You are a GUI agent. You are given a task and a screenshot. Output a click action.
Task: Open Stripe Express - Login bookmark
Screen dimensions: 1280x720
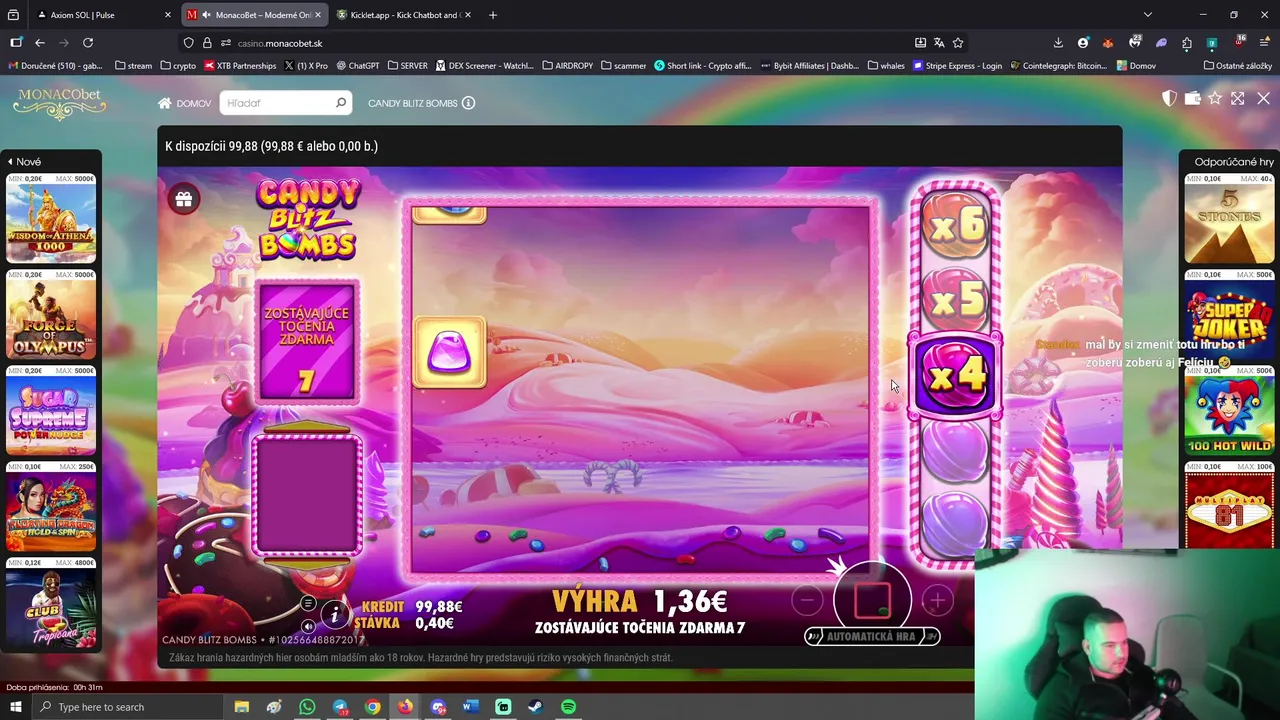pos(957,66)
